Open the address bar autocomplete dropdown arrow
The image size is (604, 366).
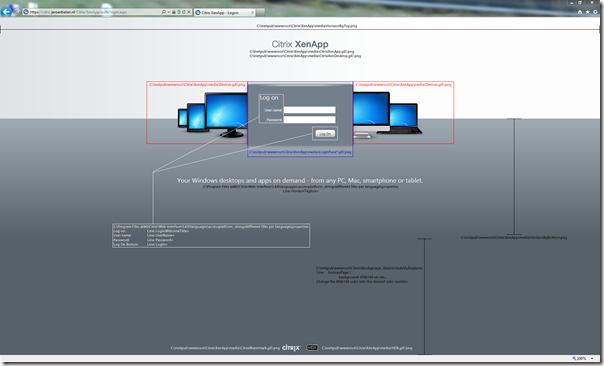[x=169, y=12]
